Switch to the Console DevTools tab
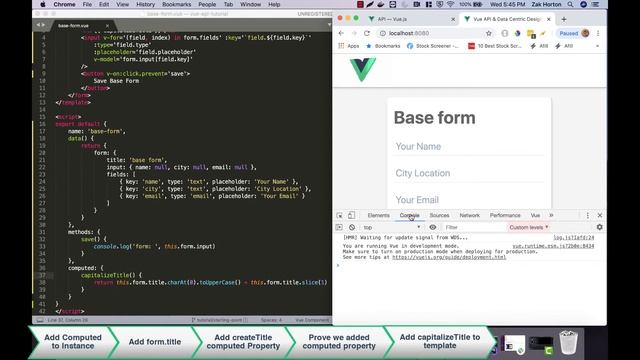The image size is (640, 360). [409, 215]
